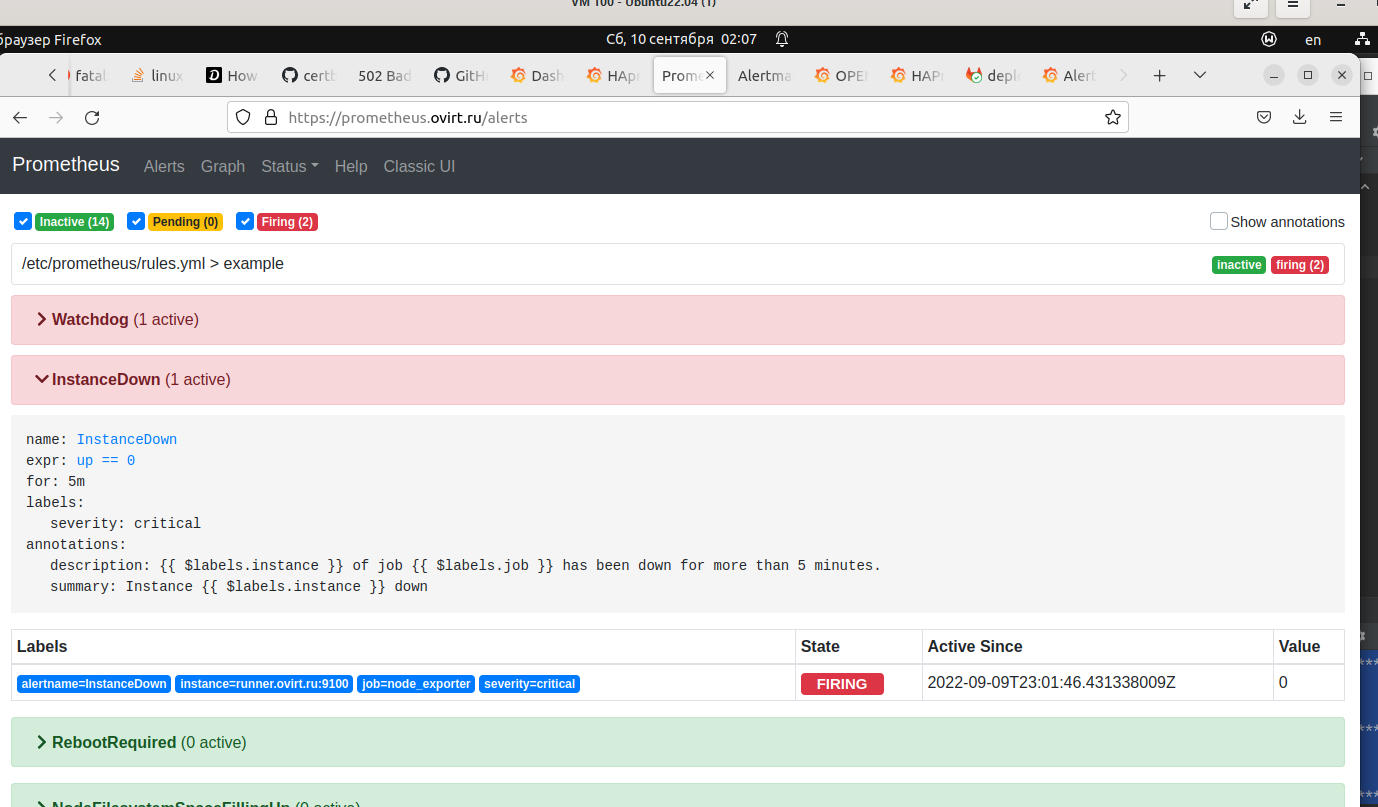This screenshot has height=807, width=1378.
Task: Open Firefox downloads panel
Action: 1300,117
